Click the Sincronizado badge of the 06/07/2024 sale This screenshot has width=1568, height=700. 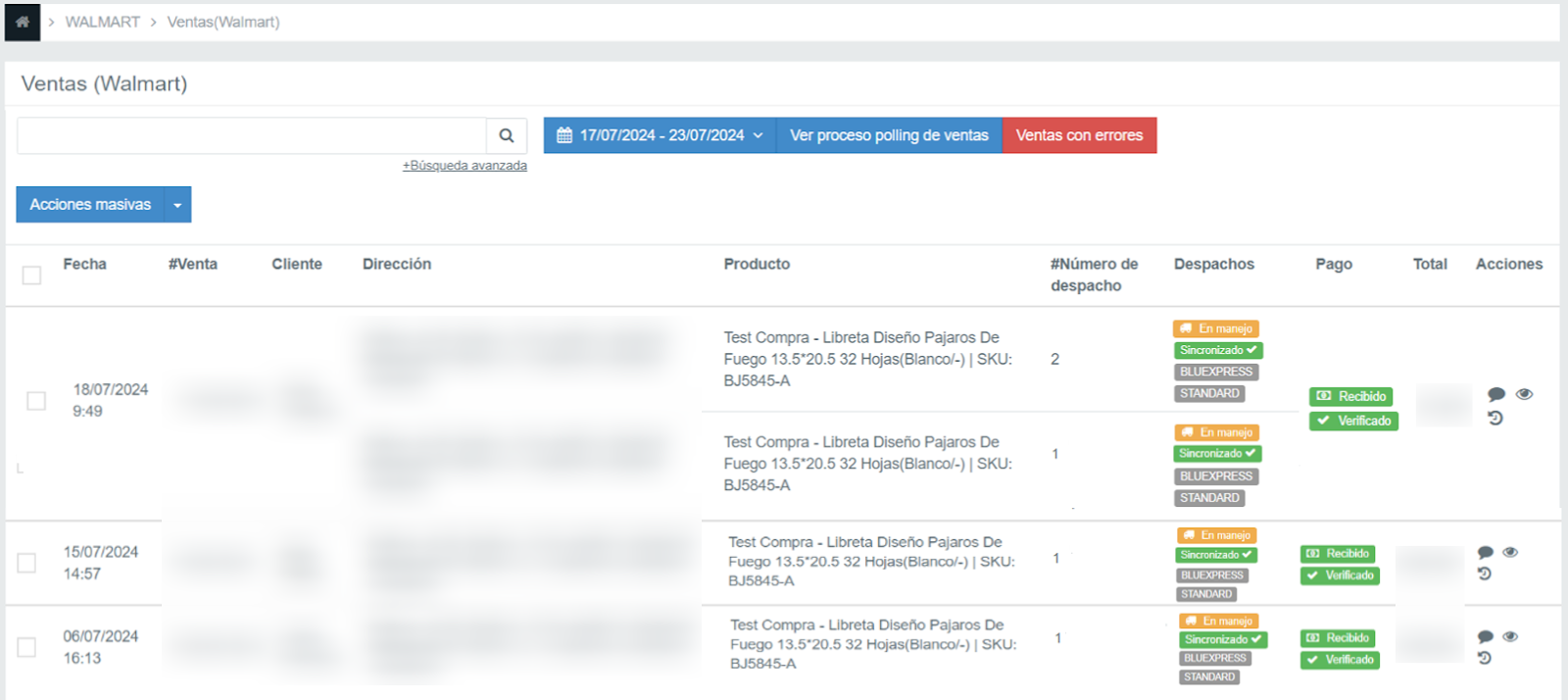pos(1223,639)
